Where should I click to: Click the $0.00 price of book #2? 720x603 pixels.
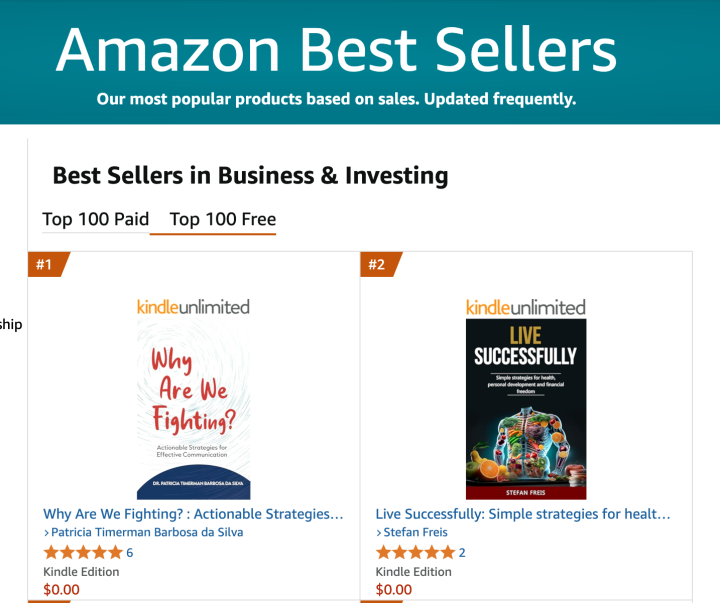pos(393,589)
